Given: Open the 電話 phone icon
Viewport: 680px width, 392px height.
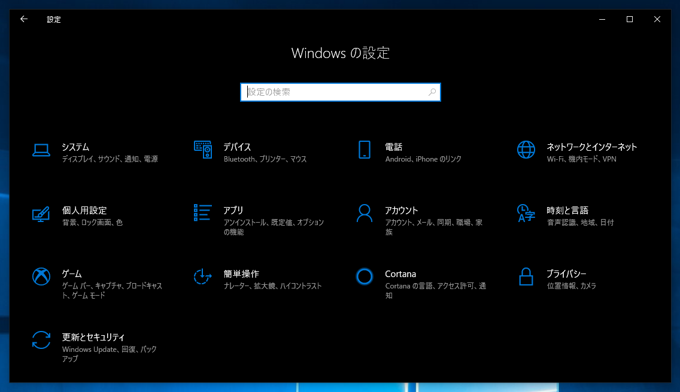Looking at the screenshot, I should [364, 150].
